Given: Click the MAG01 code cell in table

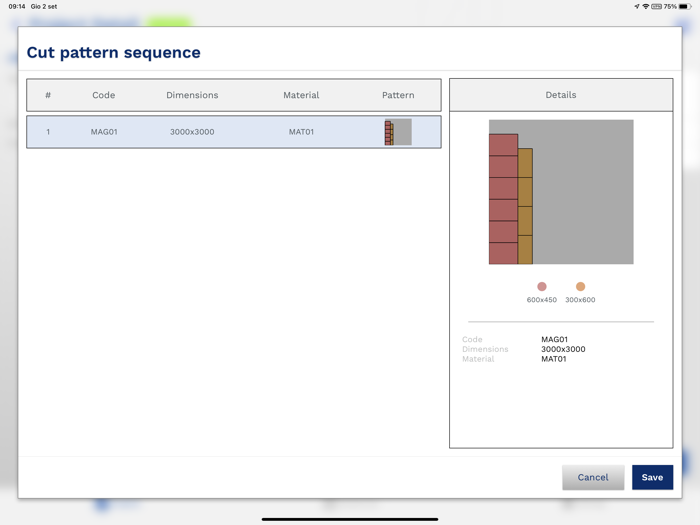Looking at the screenshot, I should (104, 132).
